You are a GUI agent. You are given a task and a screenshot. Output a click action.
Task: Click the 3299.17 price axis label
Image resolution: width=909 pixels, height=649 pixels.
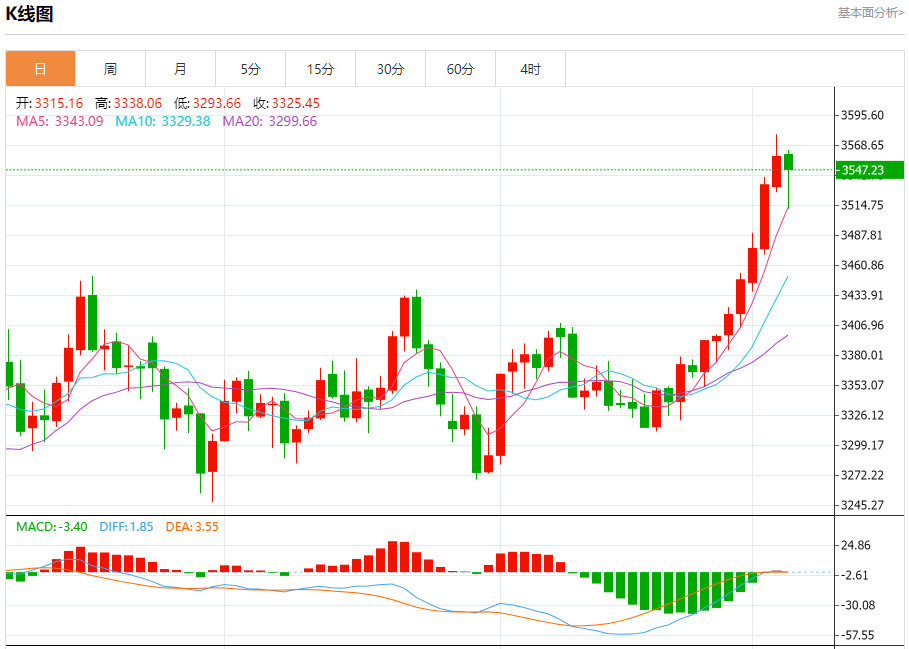click(863, 445)
